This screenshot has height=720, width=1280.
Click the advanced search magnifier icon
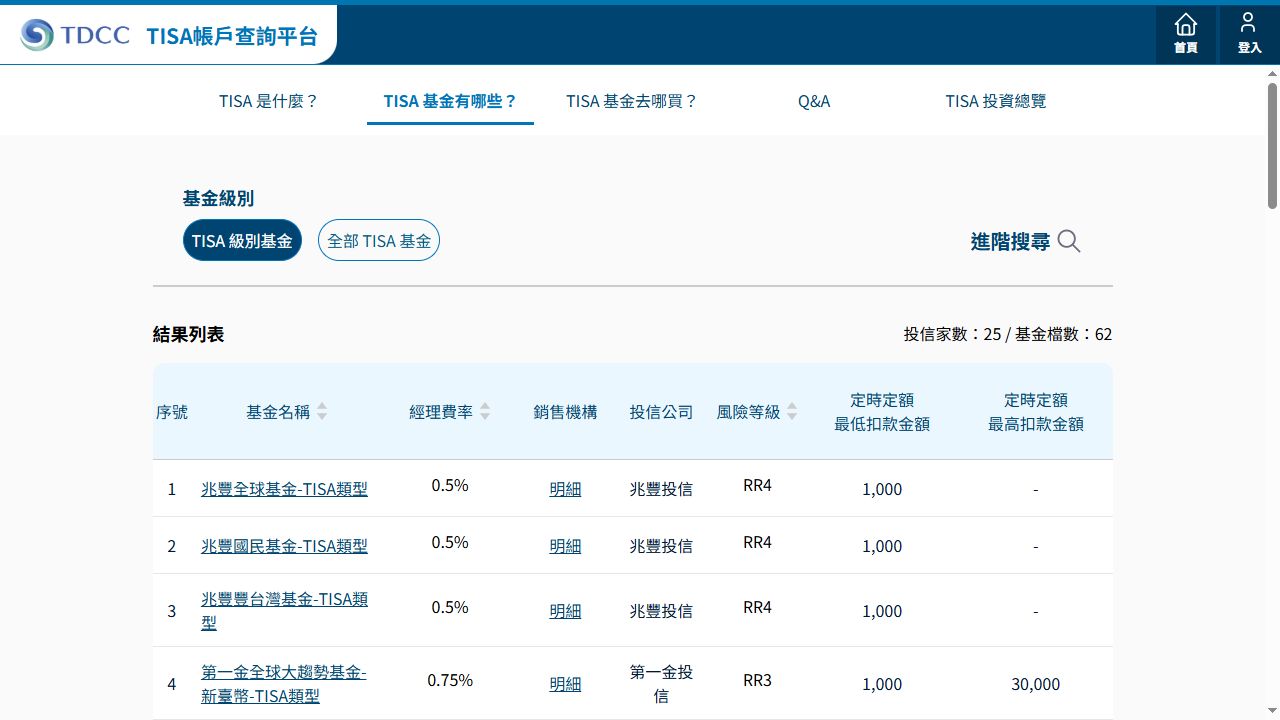(1069, 241)
